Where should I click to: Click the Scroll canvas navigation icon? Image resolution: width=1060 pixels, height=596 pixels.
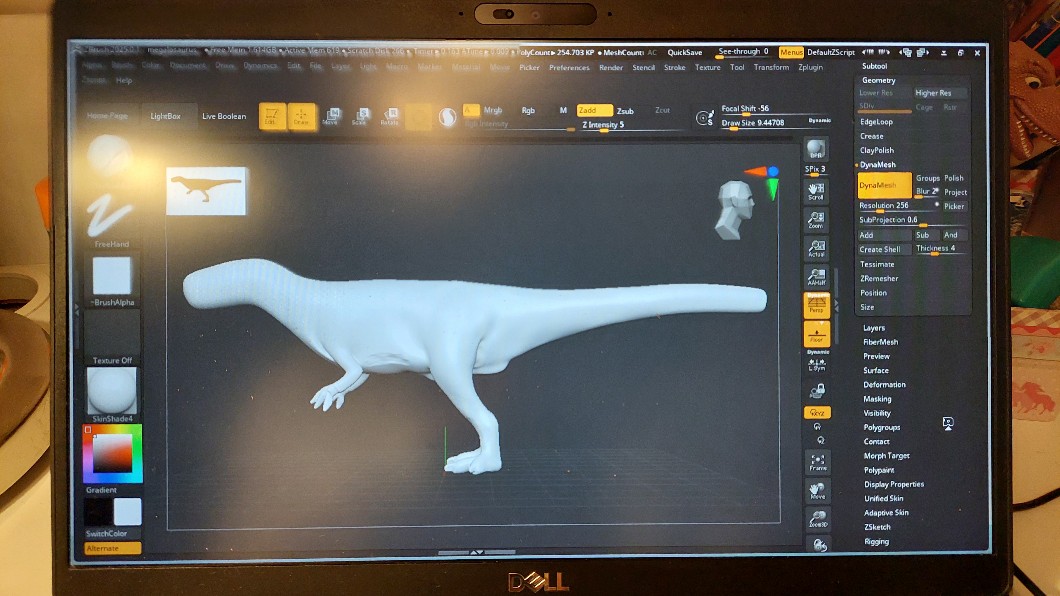[816, 190]
